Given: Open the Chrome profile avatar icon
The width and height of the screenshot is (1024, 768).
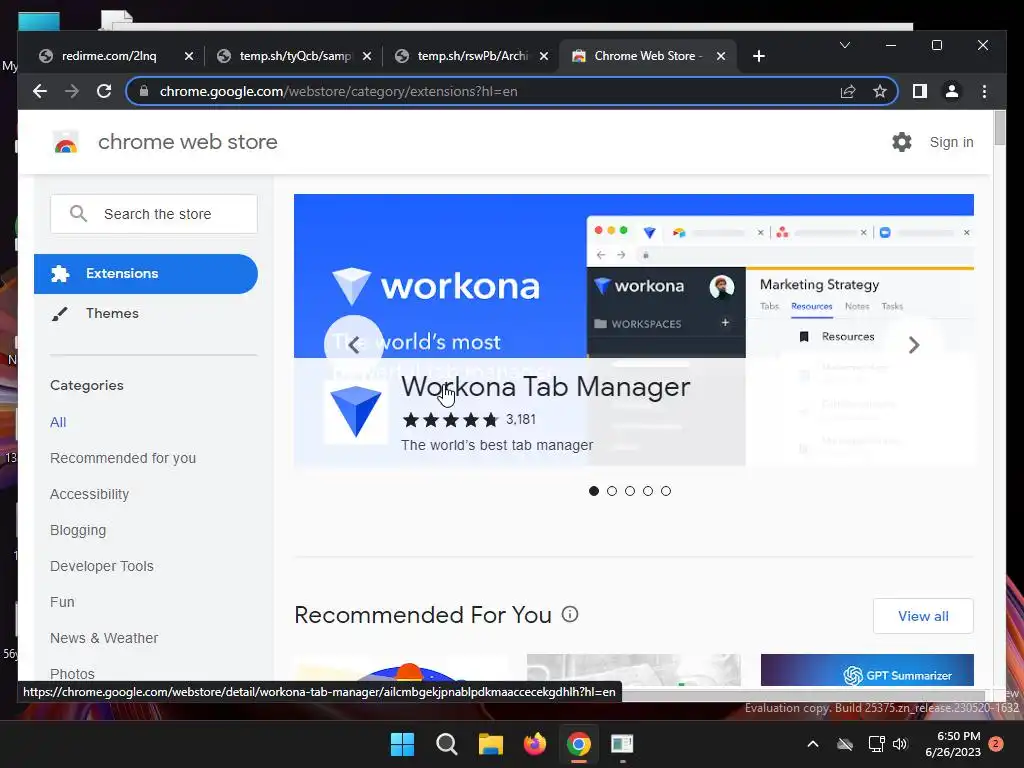Looking at the screenshot, I should click(x=952, y=91).
